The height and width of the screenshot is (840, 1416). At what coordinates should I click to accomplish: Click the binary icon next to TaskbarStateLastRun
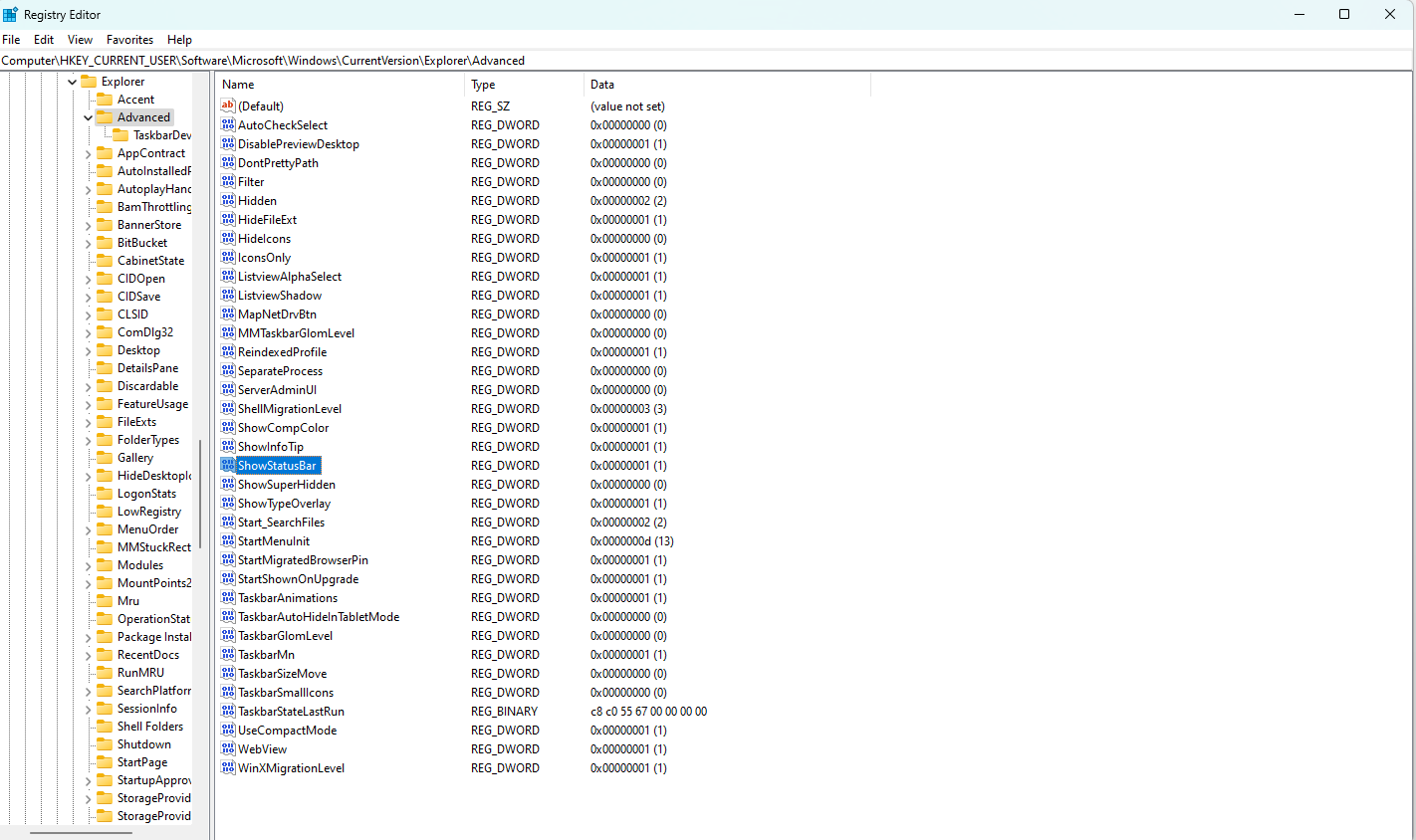click(227, 711)
